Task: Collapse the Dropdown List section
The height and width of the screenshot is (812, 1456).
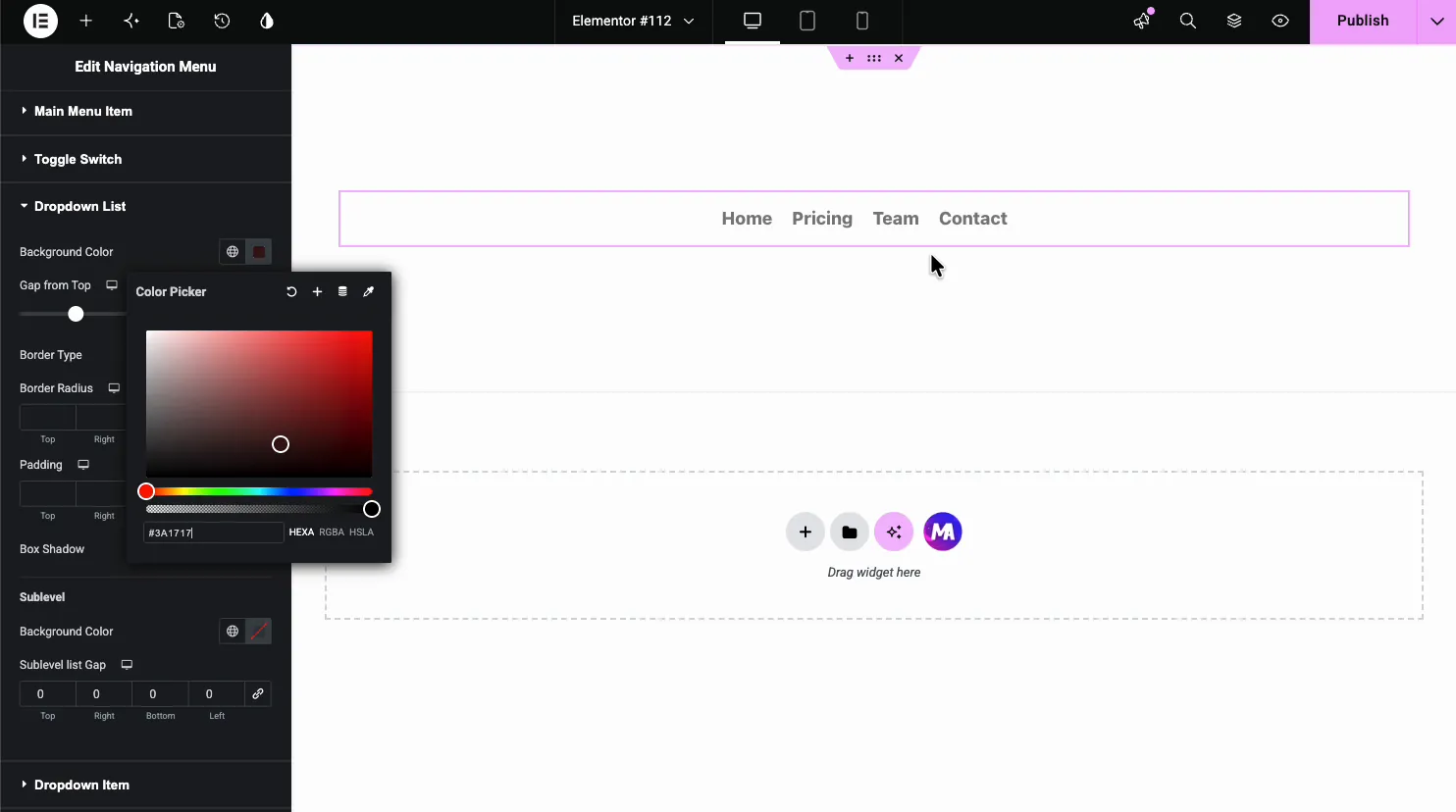Action: 145,206
